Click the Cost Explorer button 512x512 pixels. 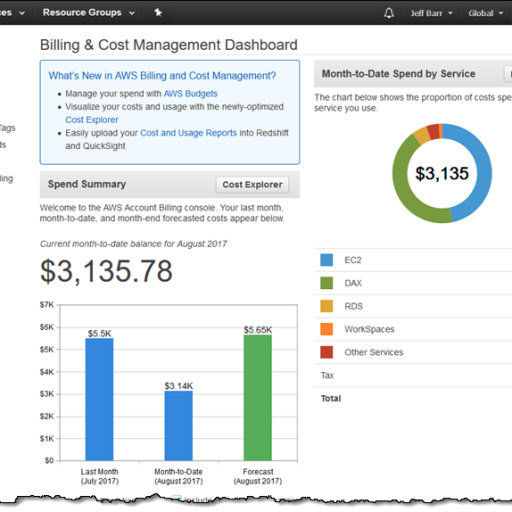coord(252,185)
